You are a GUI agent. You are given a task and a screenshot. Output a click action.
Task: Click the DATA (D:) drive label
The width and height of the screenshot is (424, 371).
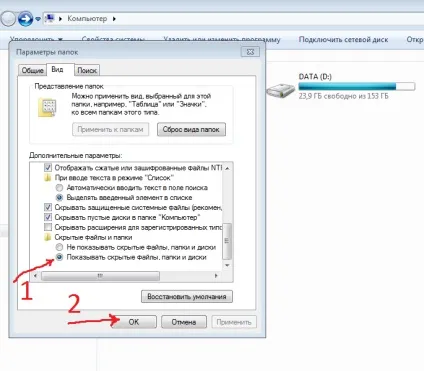tap(315, 77)
